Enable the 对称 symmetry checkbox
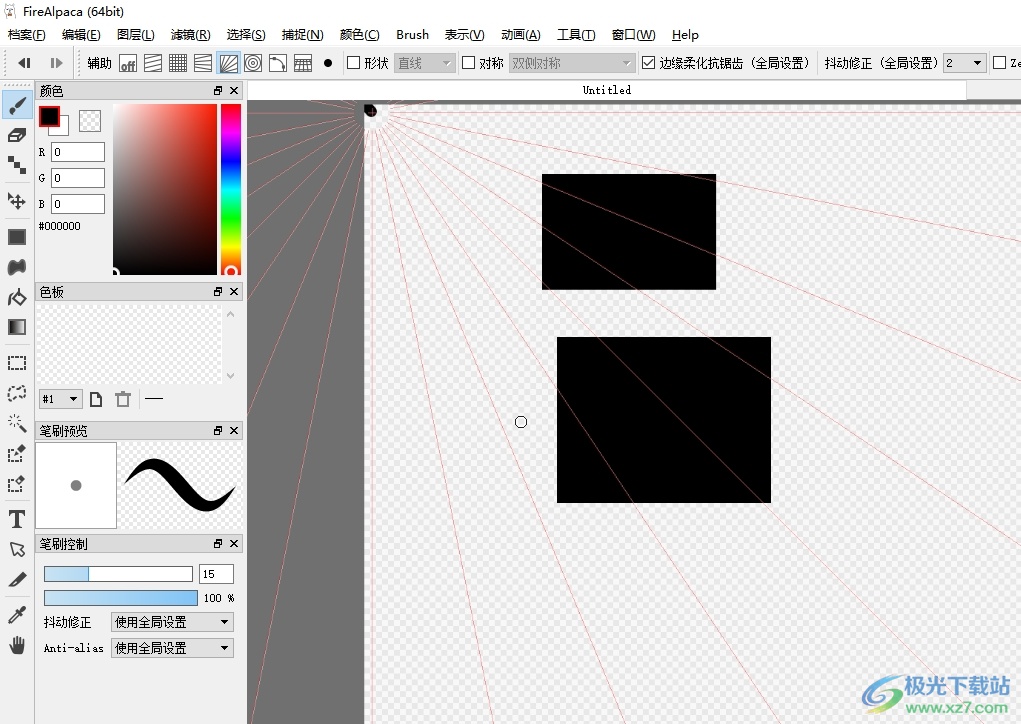Screen dimensions: 1021x724 468,63
